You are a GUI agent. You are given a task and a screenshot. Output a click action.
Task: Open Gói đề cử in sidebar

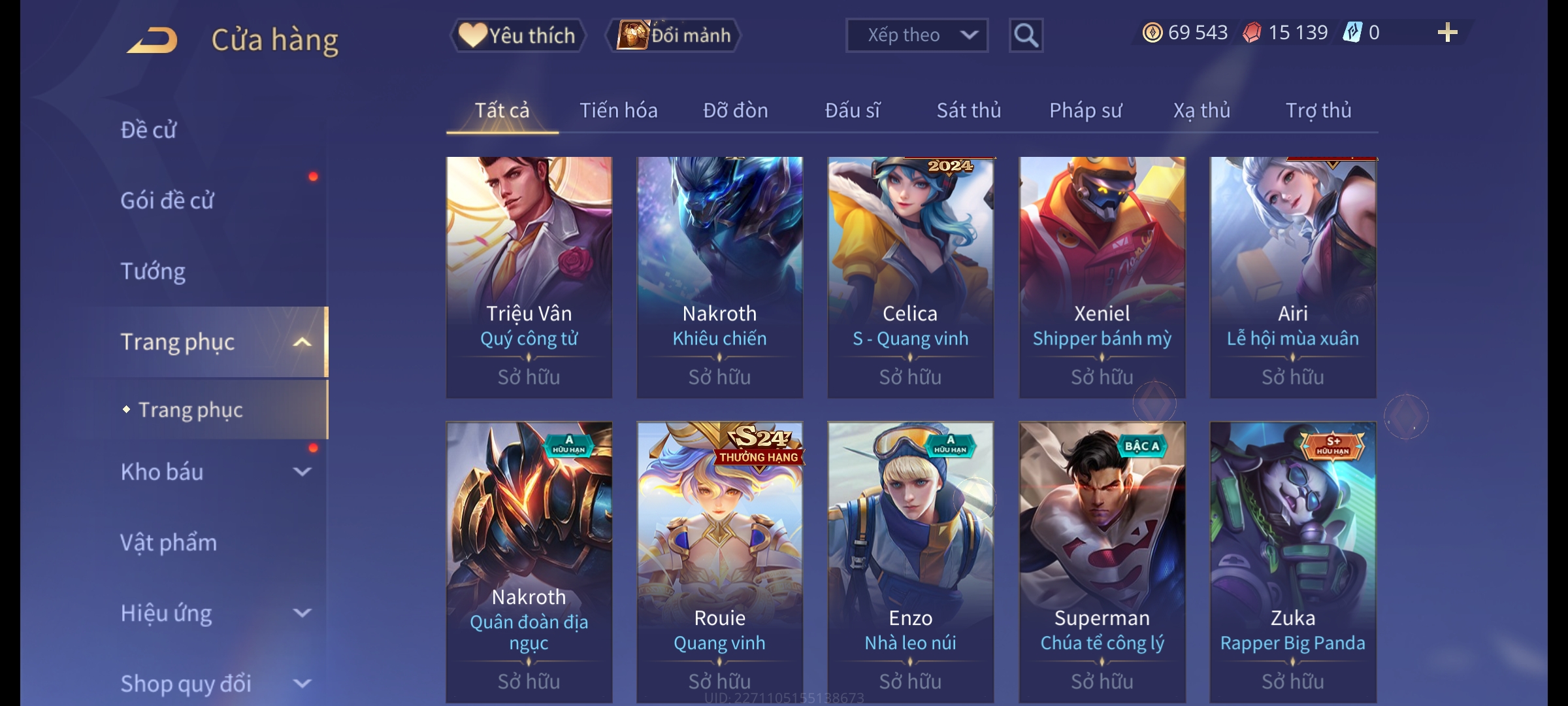[167, 201]
